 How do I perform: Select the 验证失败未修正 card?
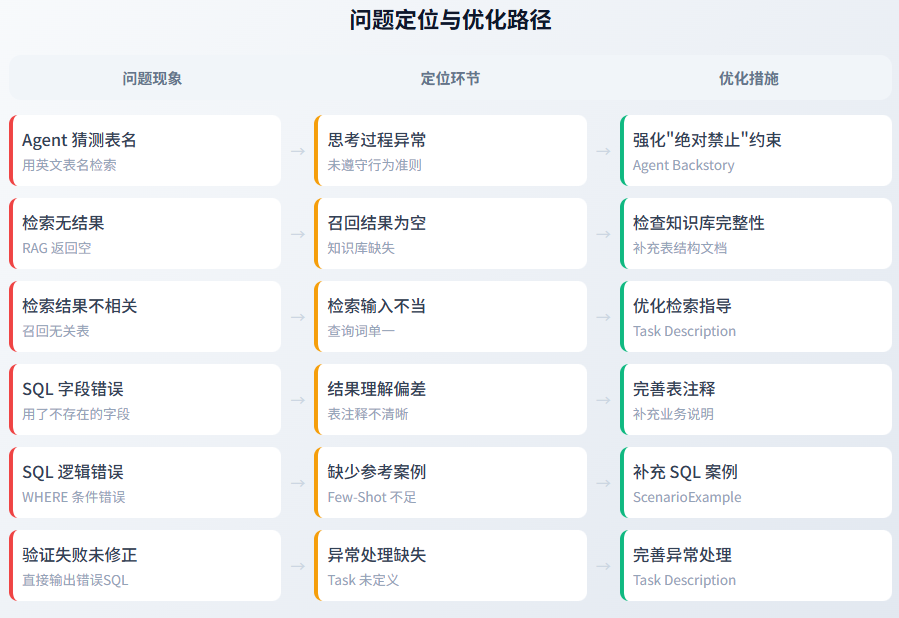pyautogui.click(x=145, y=566)
